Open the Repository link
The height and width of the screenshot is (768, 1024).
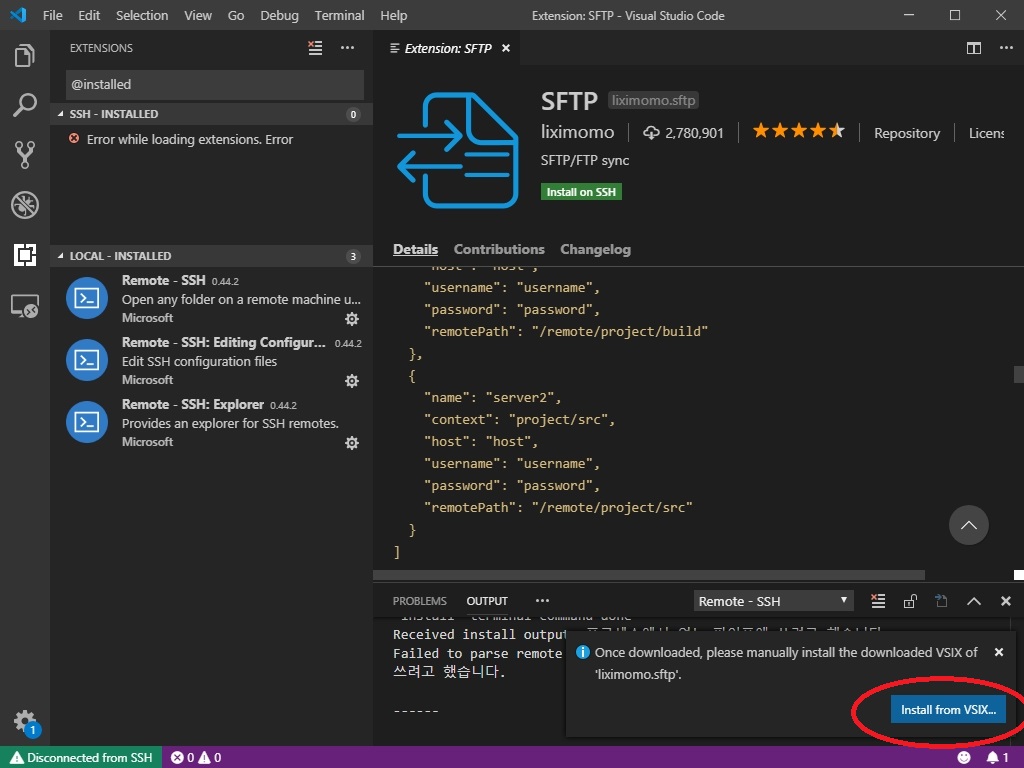(x=906, y=133)
